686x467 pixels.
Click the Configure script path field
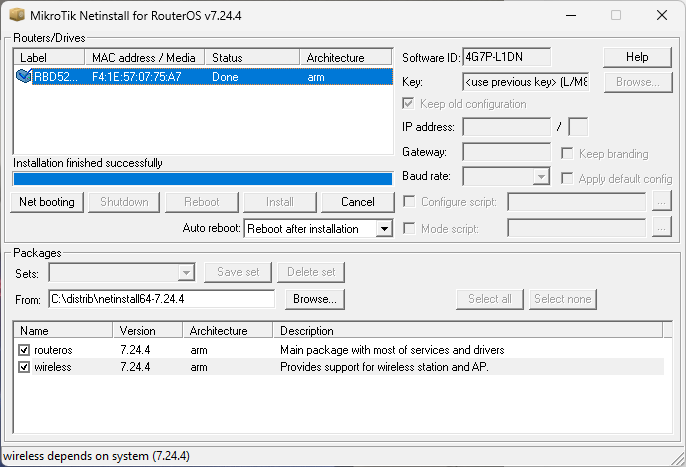tap(576, 202)
